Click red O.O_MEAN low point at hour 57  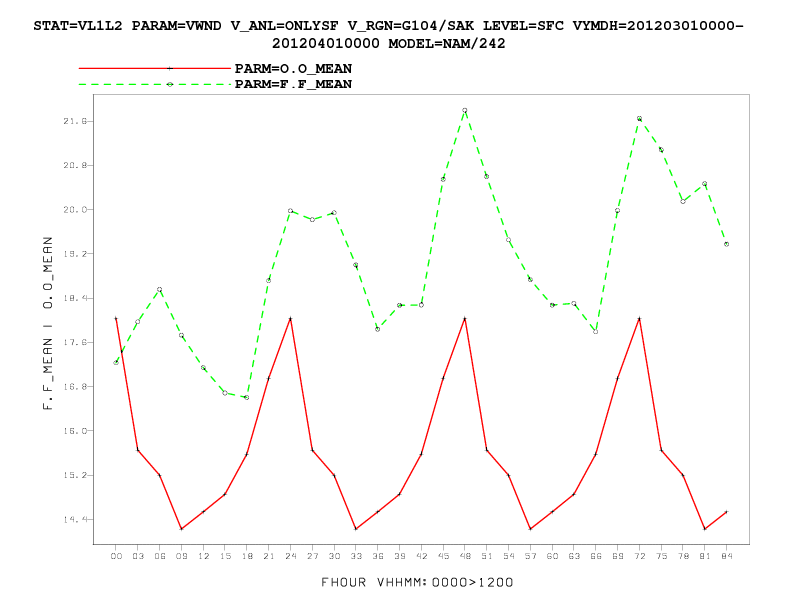tap(530, 529)
